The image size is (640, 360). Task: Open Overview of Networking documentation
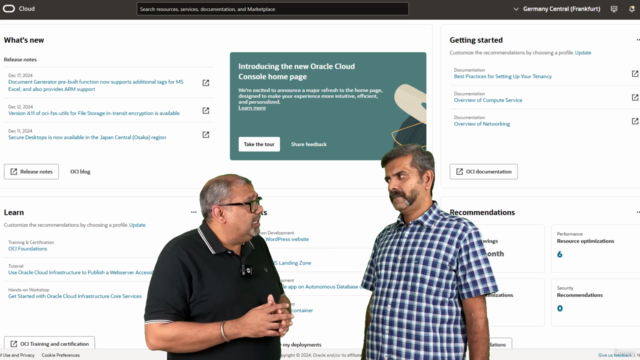(482, 124)
